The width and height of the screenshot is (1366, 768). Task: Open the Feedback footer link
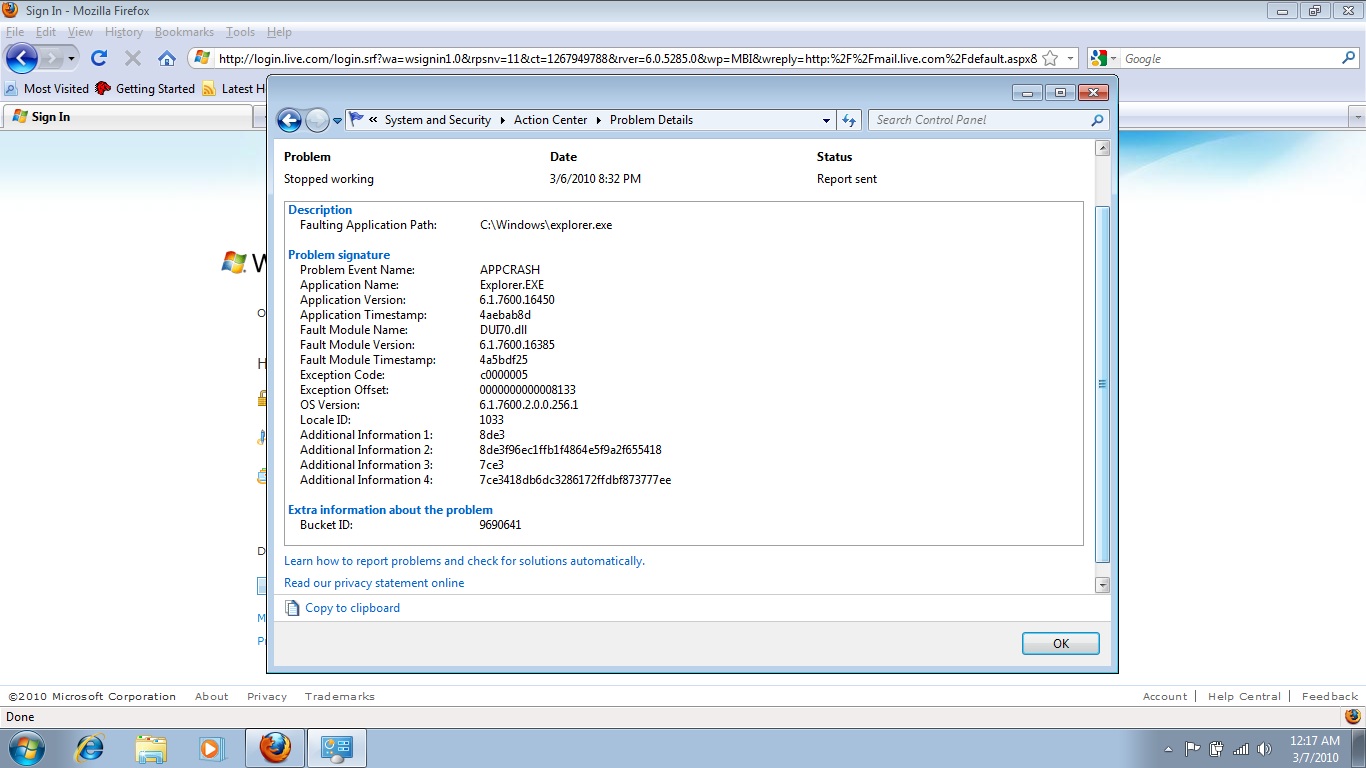(1330, 696)
